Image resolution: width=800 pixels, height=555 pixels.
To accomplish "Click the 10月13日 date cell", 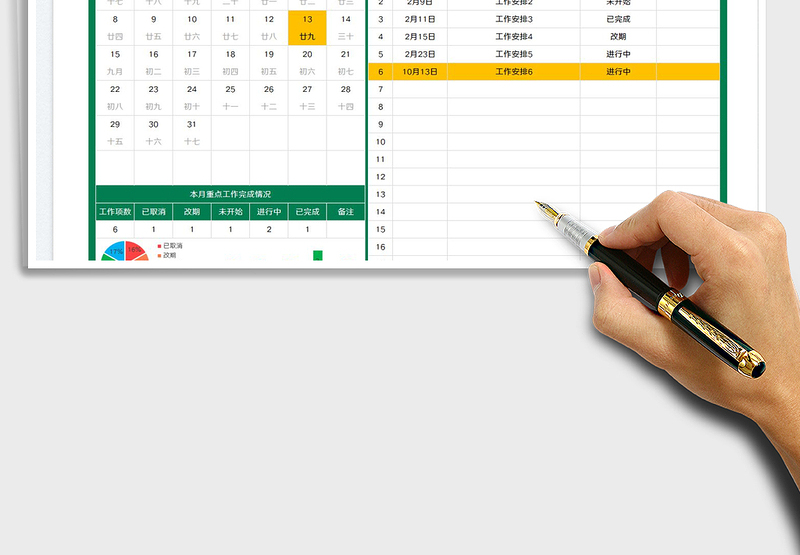I will (419, 72).
